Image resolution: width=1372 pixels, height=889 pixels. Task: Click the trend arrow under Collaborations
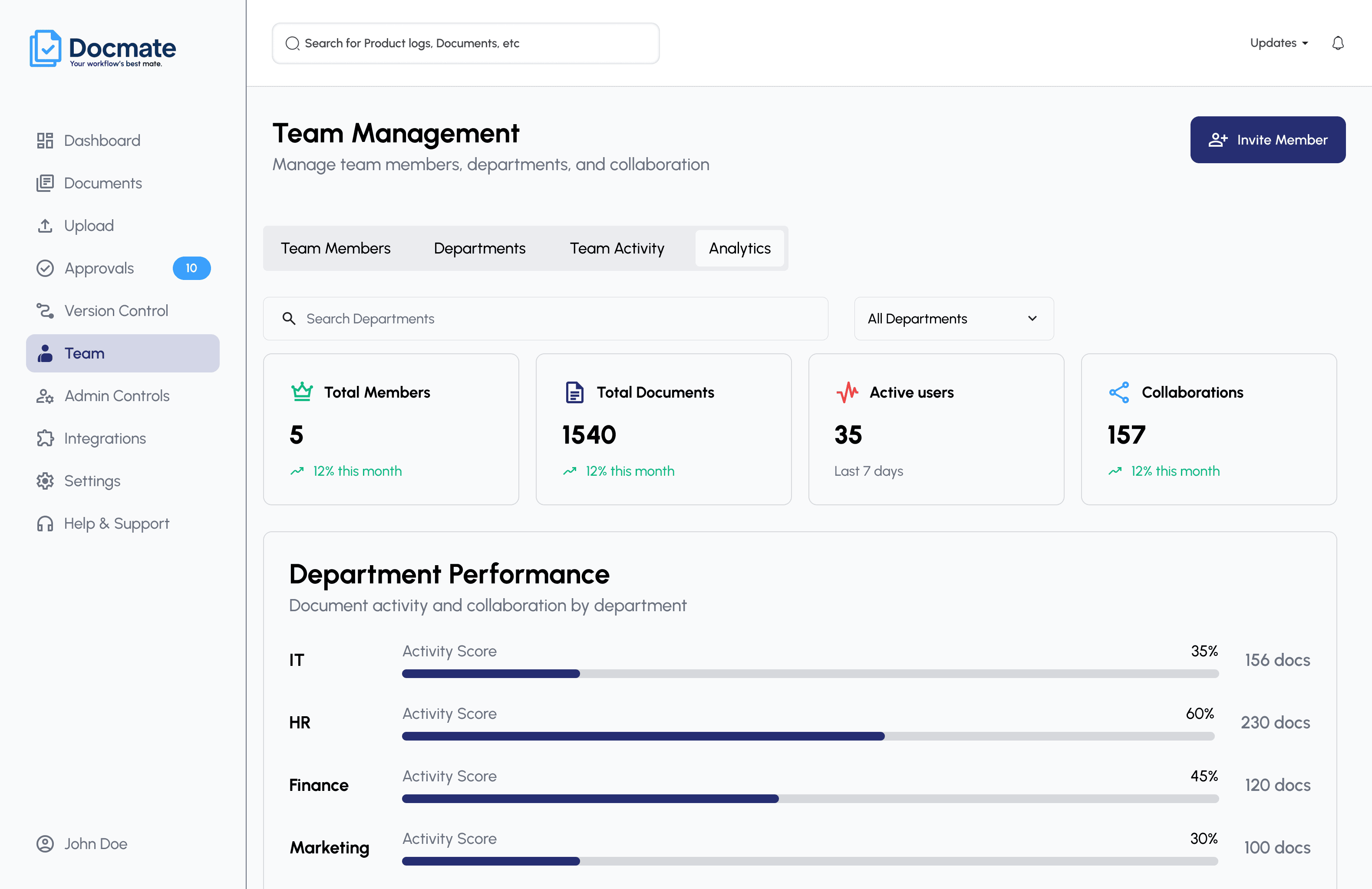(x=1115, y=471)
